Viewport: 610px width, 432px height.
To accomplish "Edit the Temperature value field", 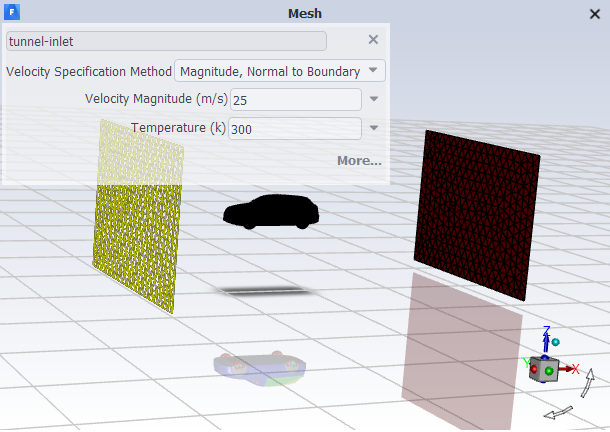I will pos(294,128).
